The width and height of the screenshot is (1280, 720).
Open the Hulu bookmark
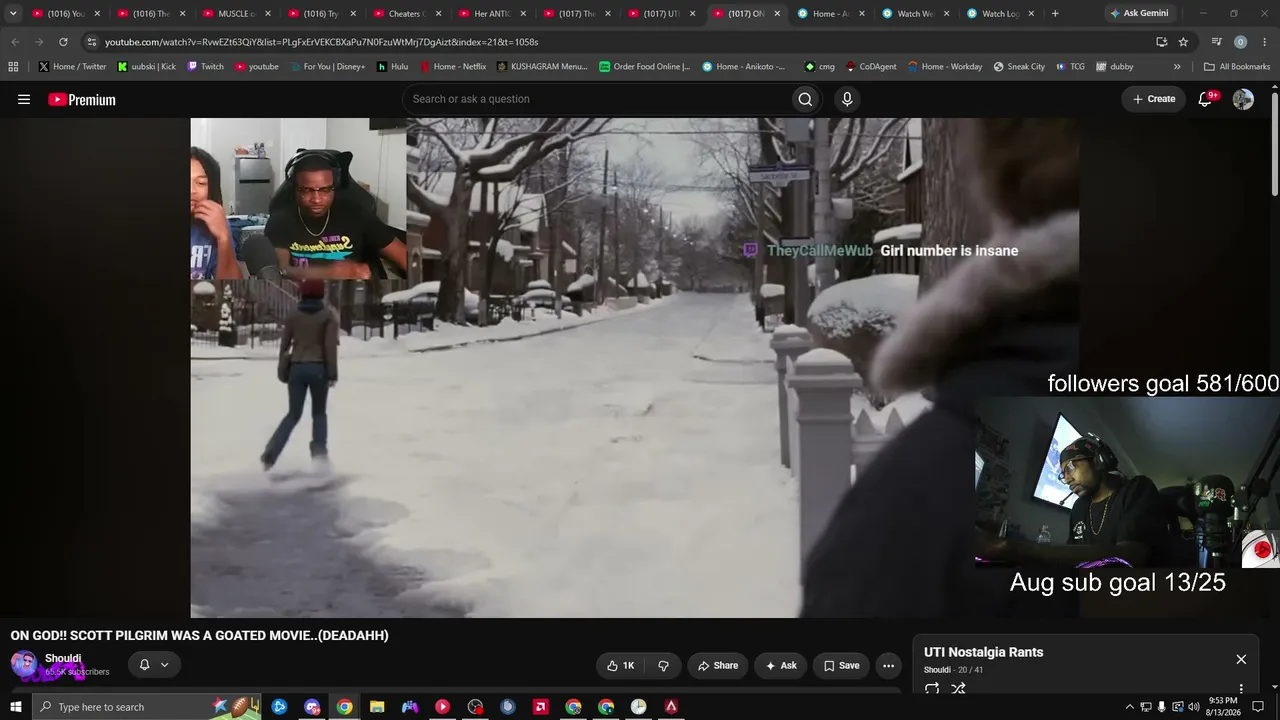click(x=392, y=67)
